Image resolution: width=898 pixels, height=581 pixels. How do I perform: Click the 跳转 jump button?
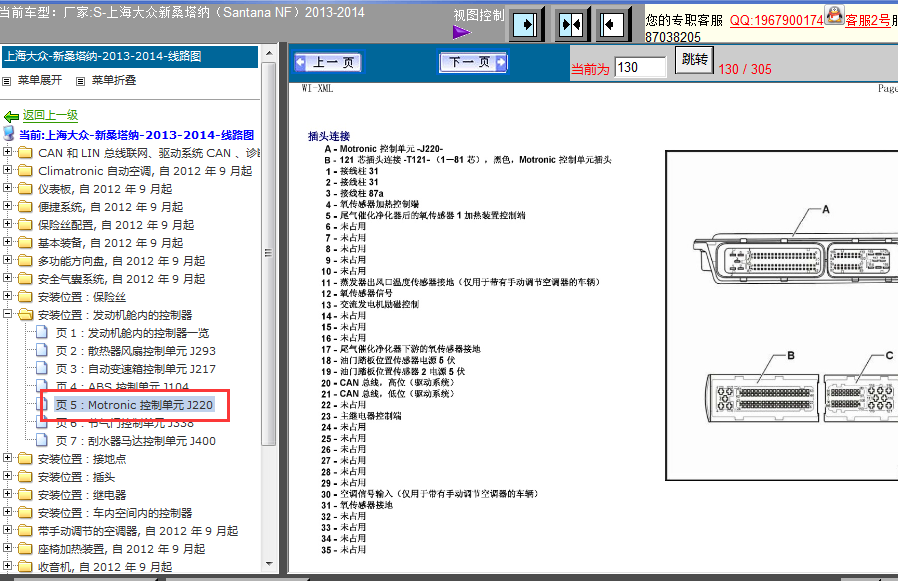[694, 60]
